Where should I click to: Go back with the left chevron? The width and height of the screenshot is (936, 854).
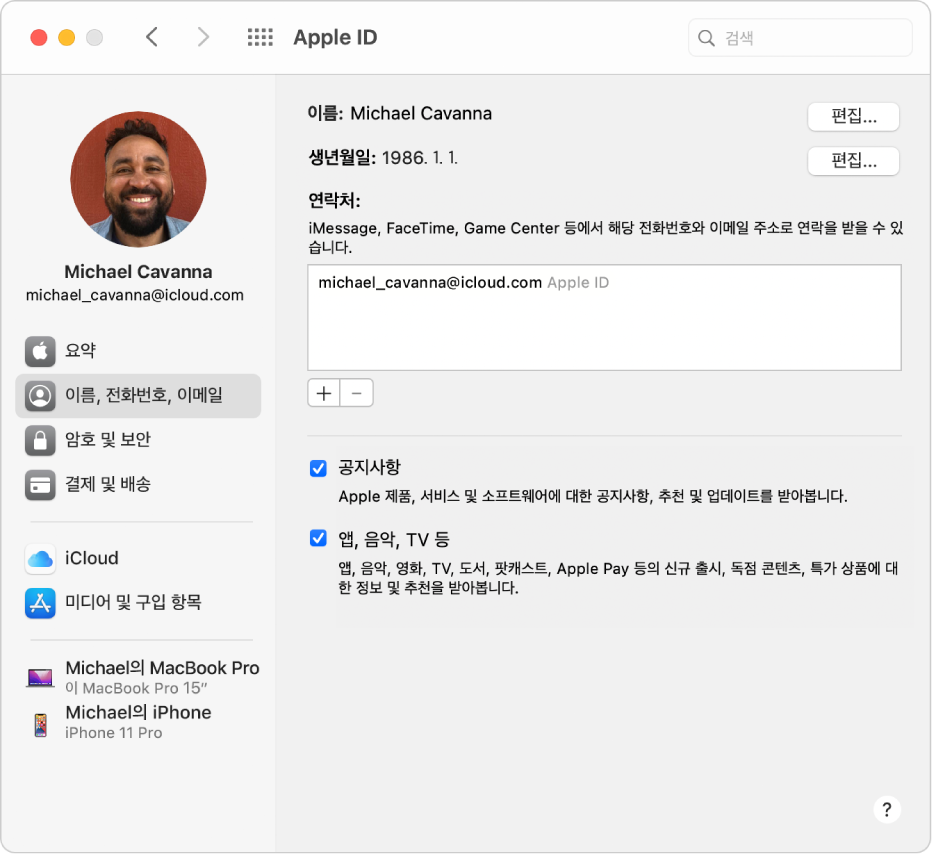pyautogui.click(x=152, y=37)
